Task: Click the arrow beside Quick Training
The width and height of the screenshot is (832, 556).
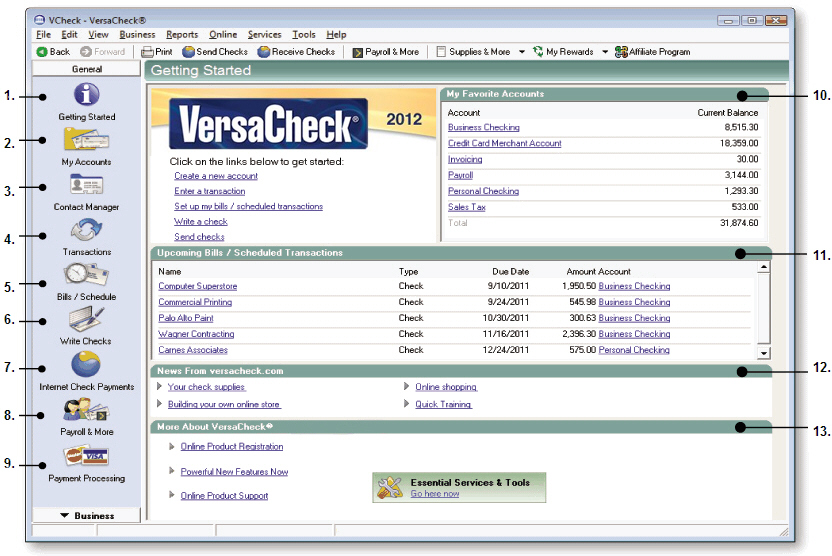Action: click(406, 404)
